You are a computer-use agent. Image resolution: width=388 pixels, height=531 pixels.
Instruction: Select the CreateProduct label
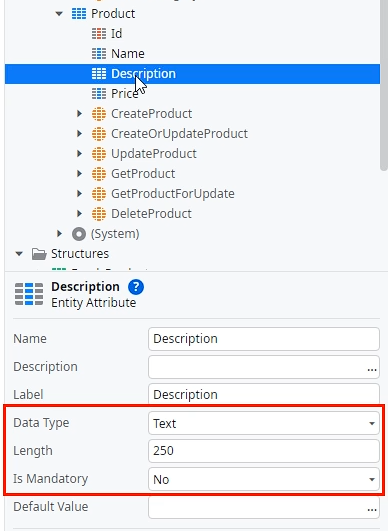point(151,114)
